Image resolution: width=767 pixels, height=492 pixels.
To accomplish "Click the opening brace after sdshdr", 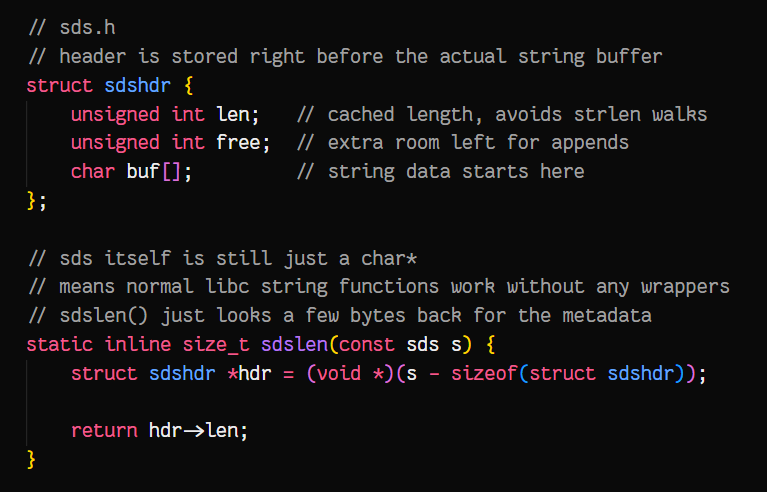I will pyautogui.click(x=189, y=86).
